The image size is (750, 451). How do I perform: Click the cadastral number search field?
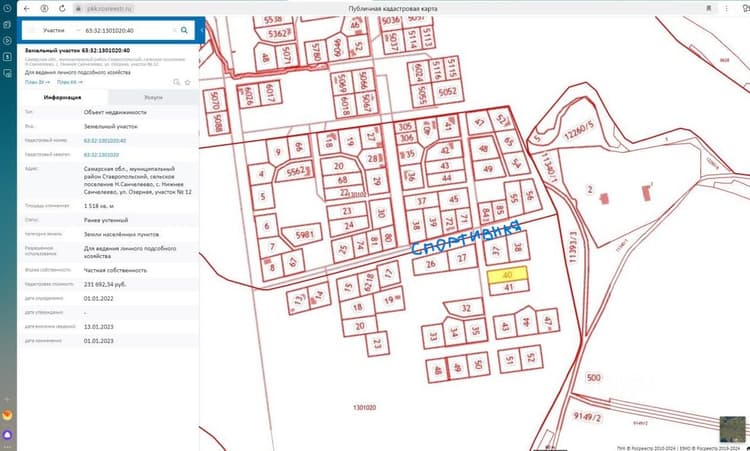127,30
